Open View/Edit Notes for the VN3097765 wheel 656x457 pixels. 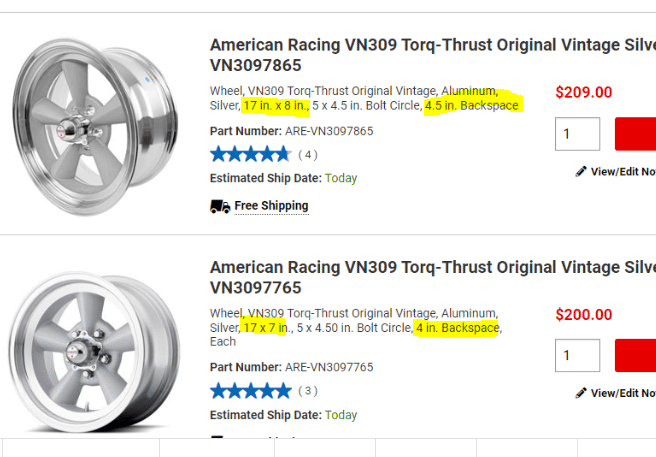pos(622,393)
